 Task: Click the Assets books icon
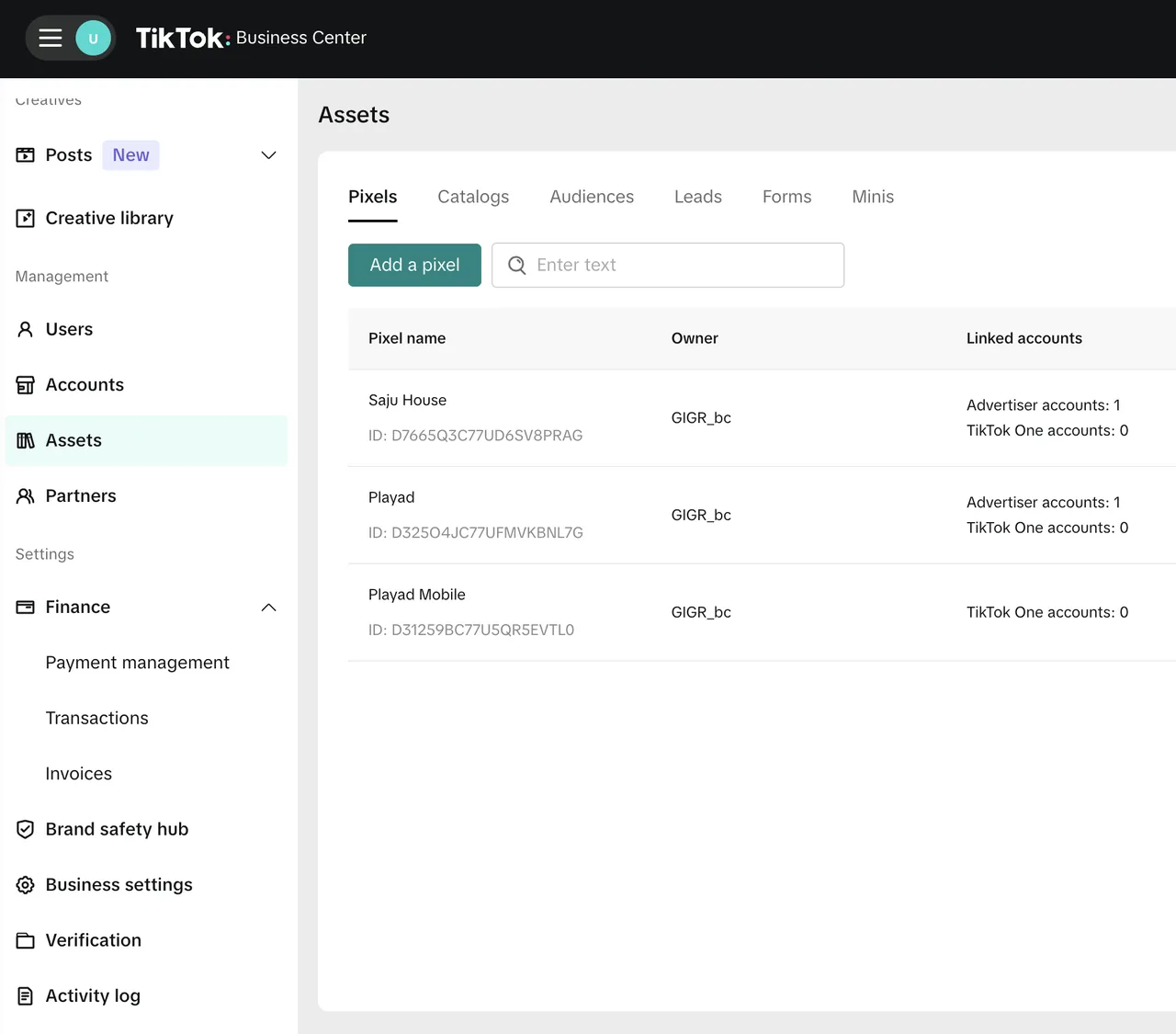click(26, 441)
